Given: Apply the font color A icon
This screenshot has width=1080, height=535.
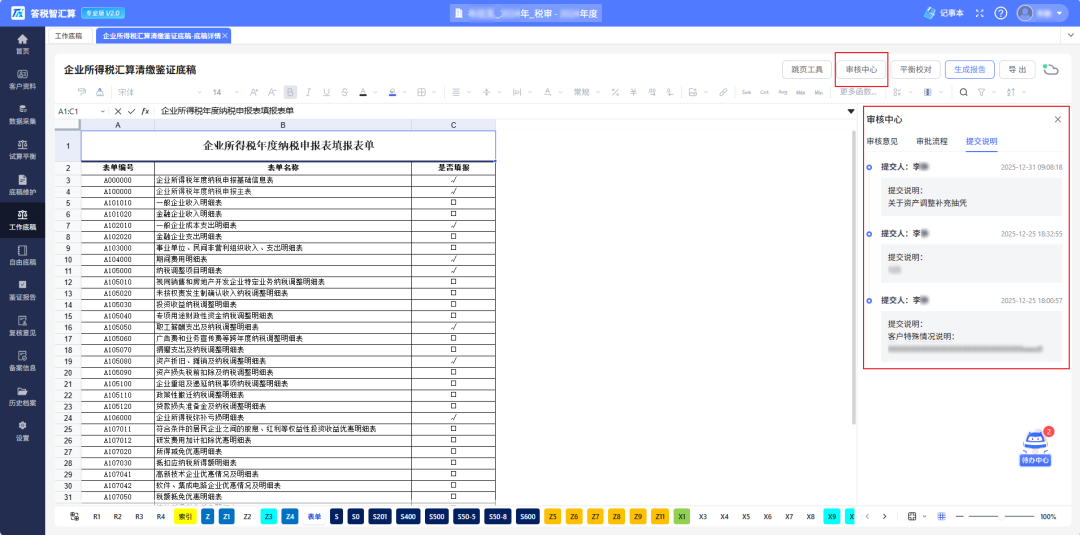Looking at the screenshot, I should tap(362, 92).
